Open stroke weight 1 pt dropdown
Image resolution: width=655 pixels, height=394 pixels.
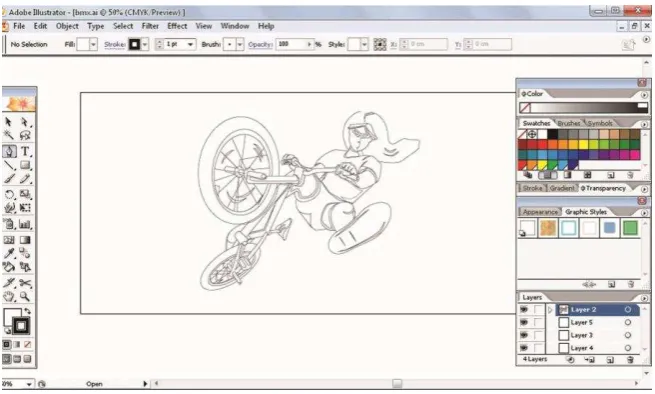(190, 44)
